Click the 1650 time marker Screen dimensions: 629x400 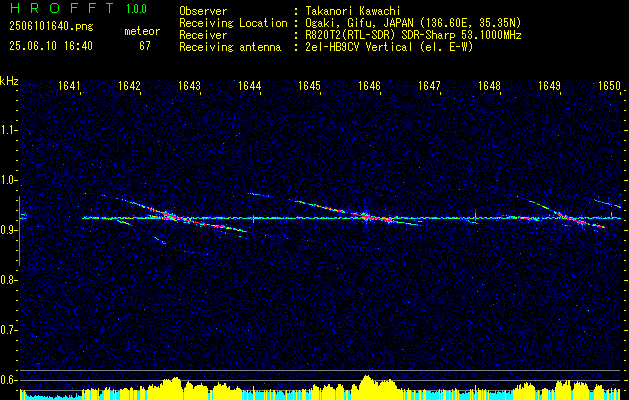(x=609, y=86)
